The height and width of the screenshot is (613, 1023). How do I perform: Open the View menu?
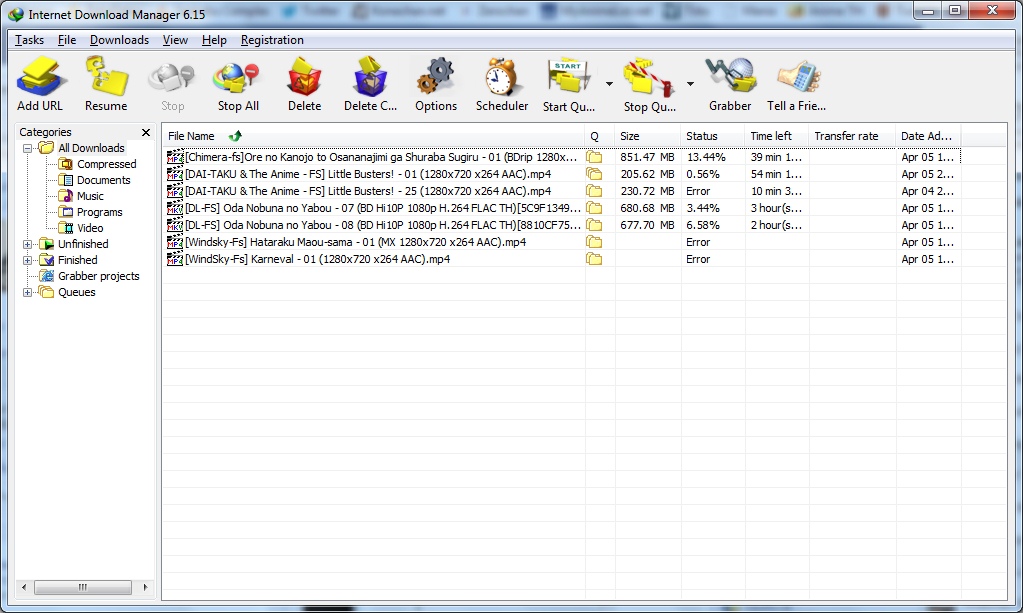[175, 40]
